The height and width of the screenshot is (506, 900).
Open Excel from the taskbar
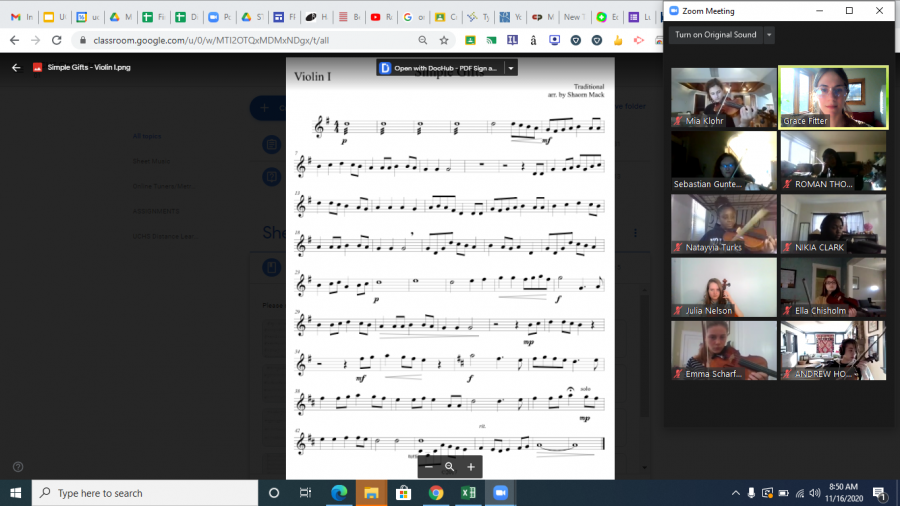pyautogui.click(x=468, y=493)
